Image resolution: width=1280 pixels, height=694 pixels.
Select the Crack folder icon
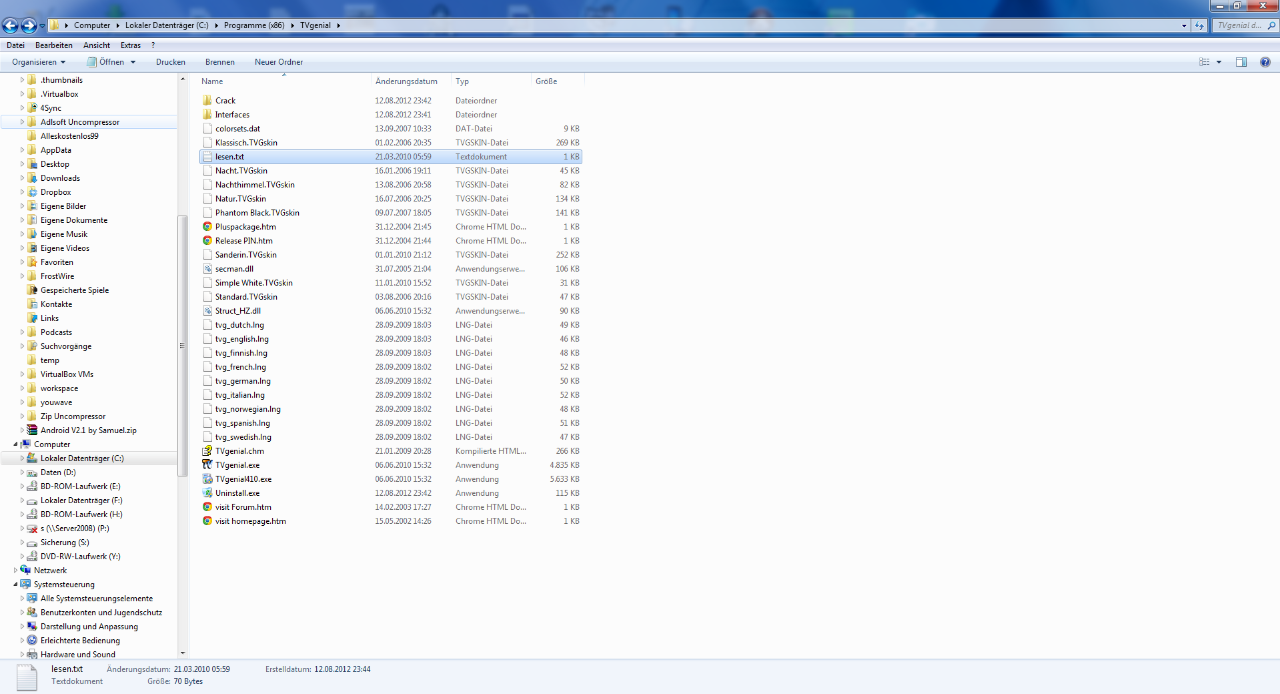coord(207,101)
